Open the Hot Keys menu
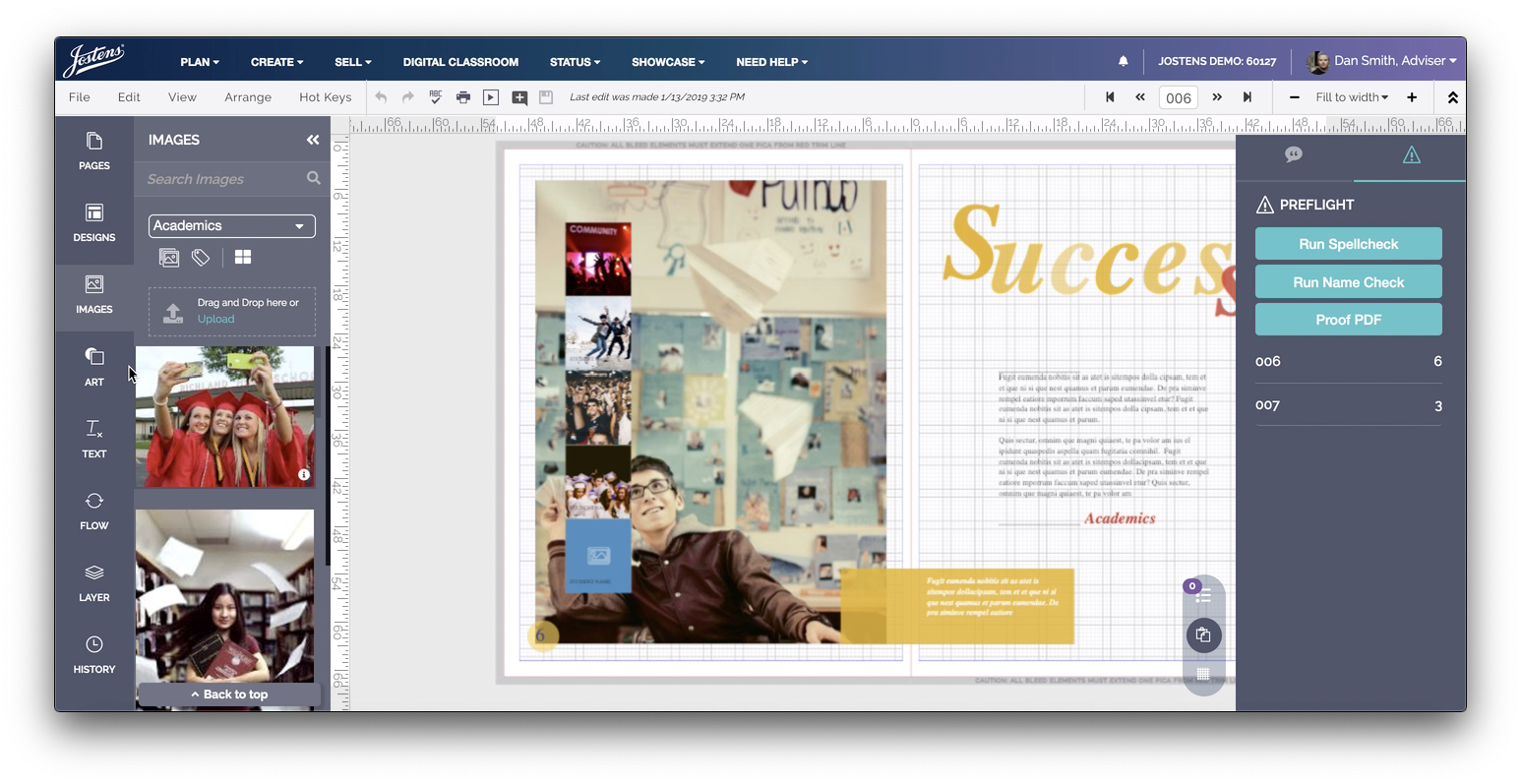This screenshot has width=1521, height=784. [325, 97]
